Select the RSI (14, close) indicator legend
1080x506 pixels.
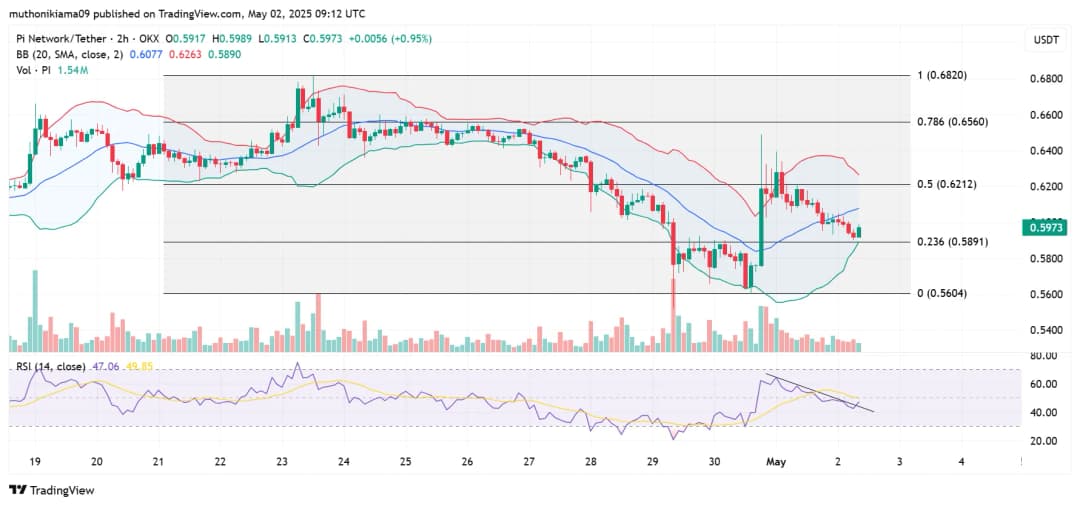pos(49,367)
